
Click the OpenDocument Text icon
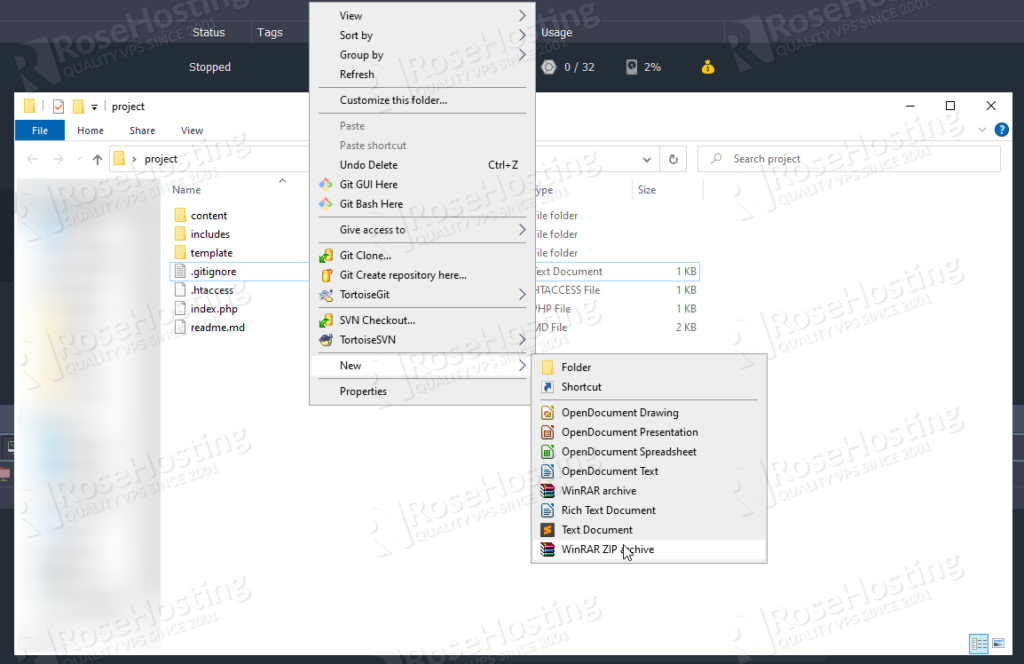[x=548, y=471]
